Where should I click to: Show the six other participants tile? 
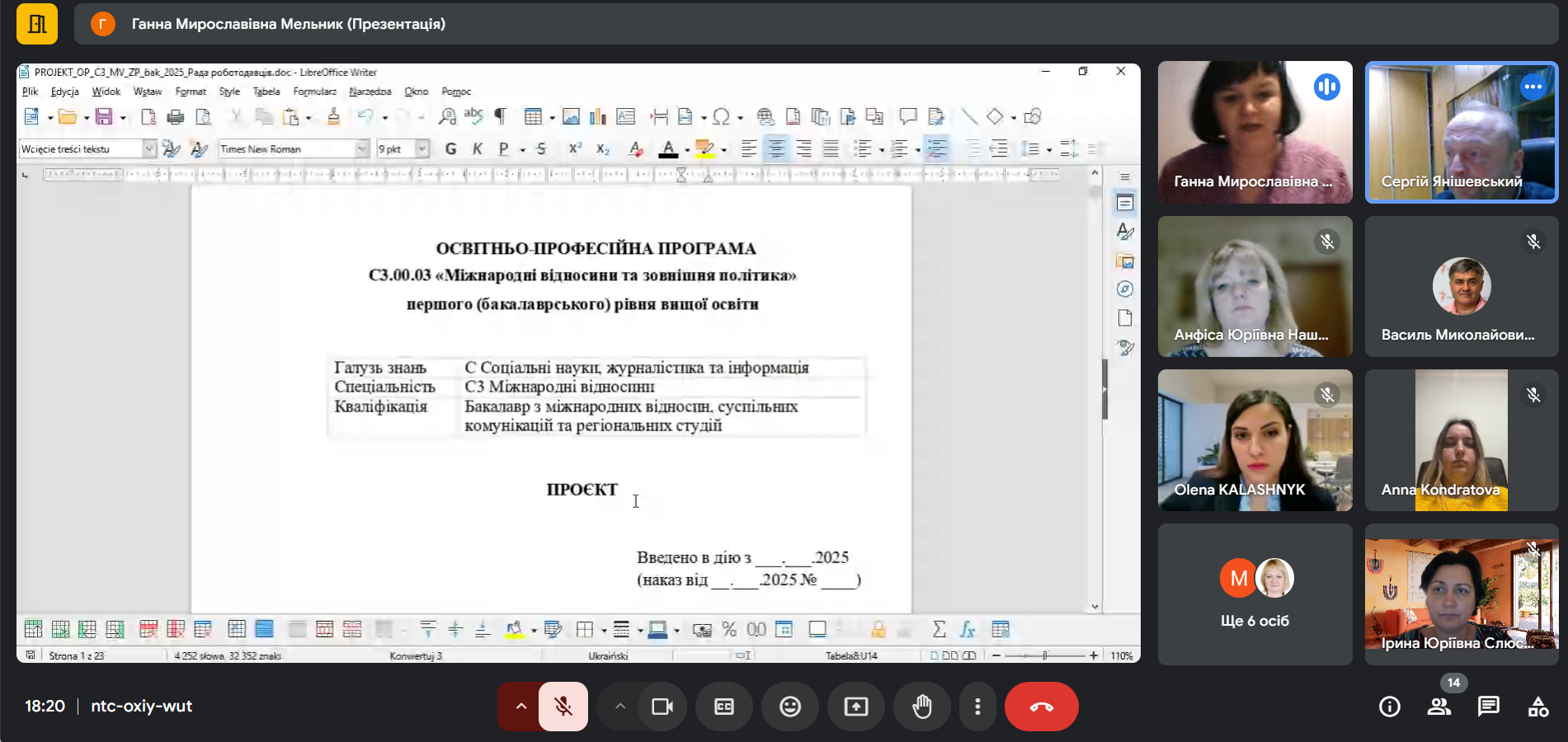pyautogui.click(x=1255, y=594)
